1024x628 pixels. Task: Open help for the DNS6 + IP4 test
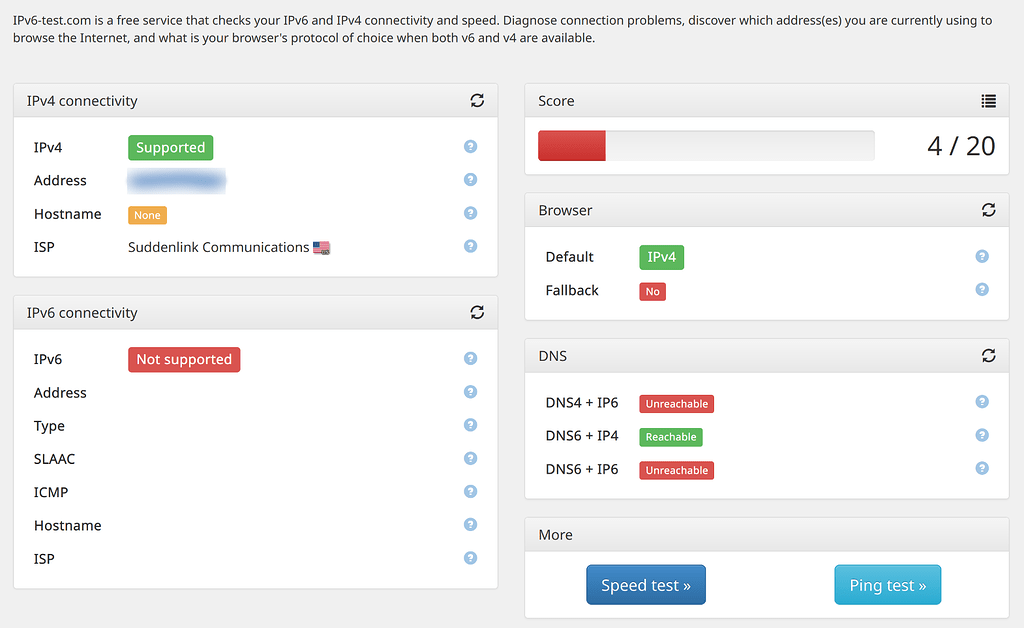point(981,435)
